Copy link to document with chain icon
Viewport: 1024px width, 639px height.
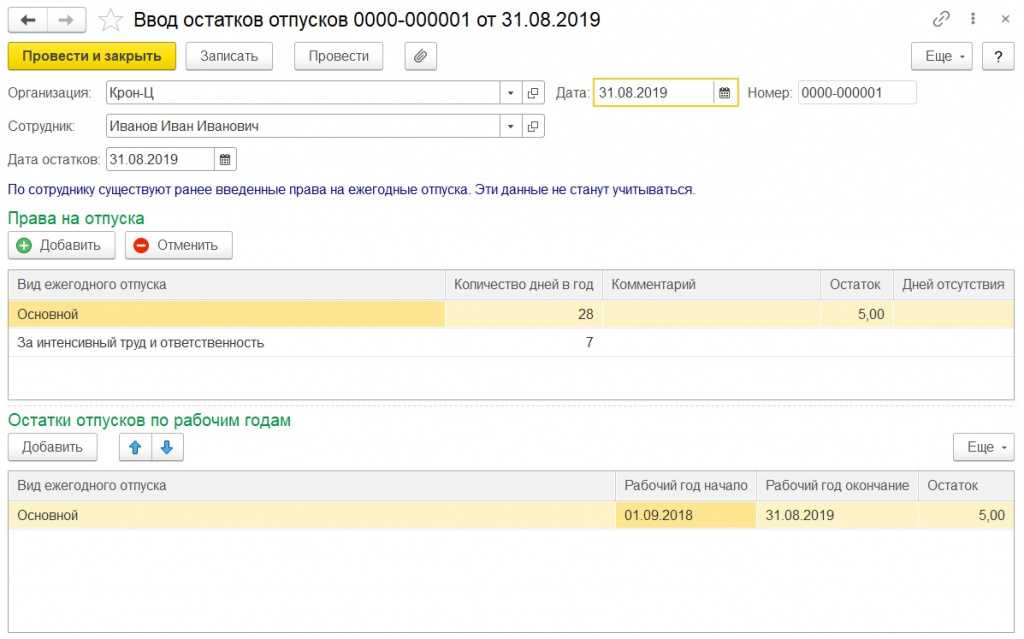tap(940, 19)
